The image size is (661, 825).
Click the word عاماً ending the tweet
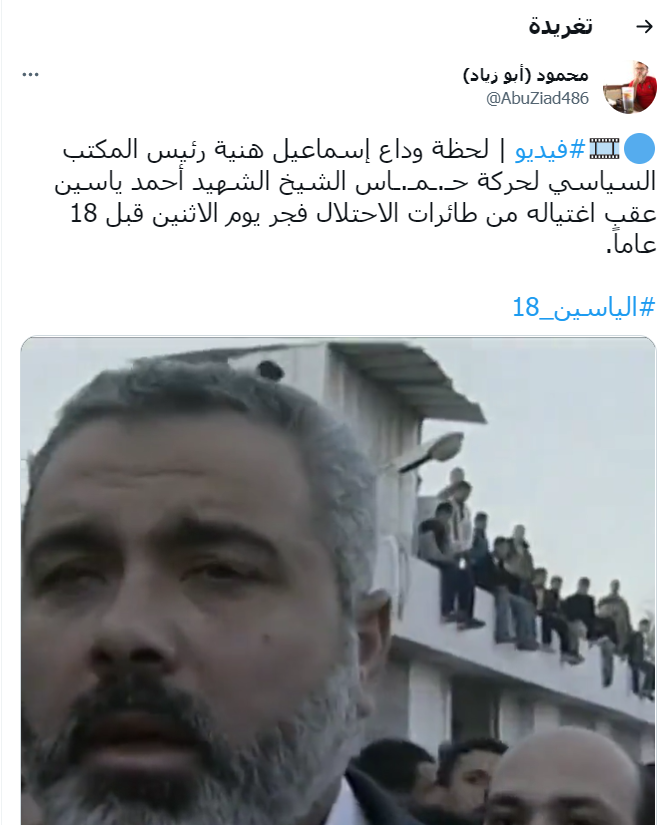tap(631, 245)
